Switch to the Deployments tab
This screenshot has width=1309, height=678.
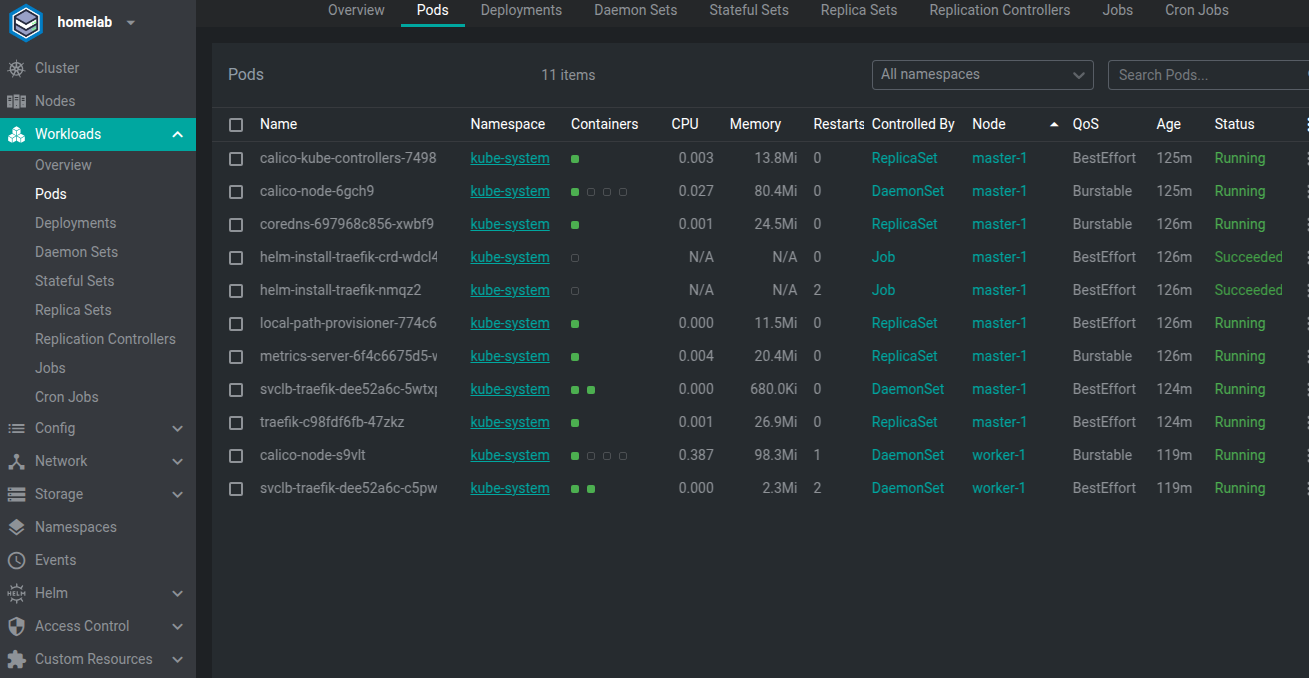pyautogui.click(x=521, y=10)
